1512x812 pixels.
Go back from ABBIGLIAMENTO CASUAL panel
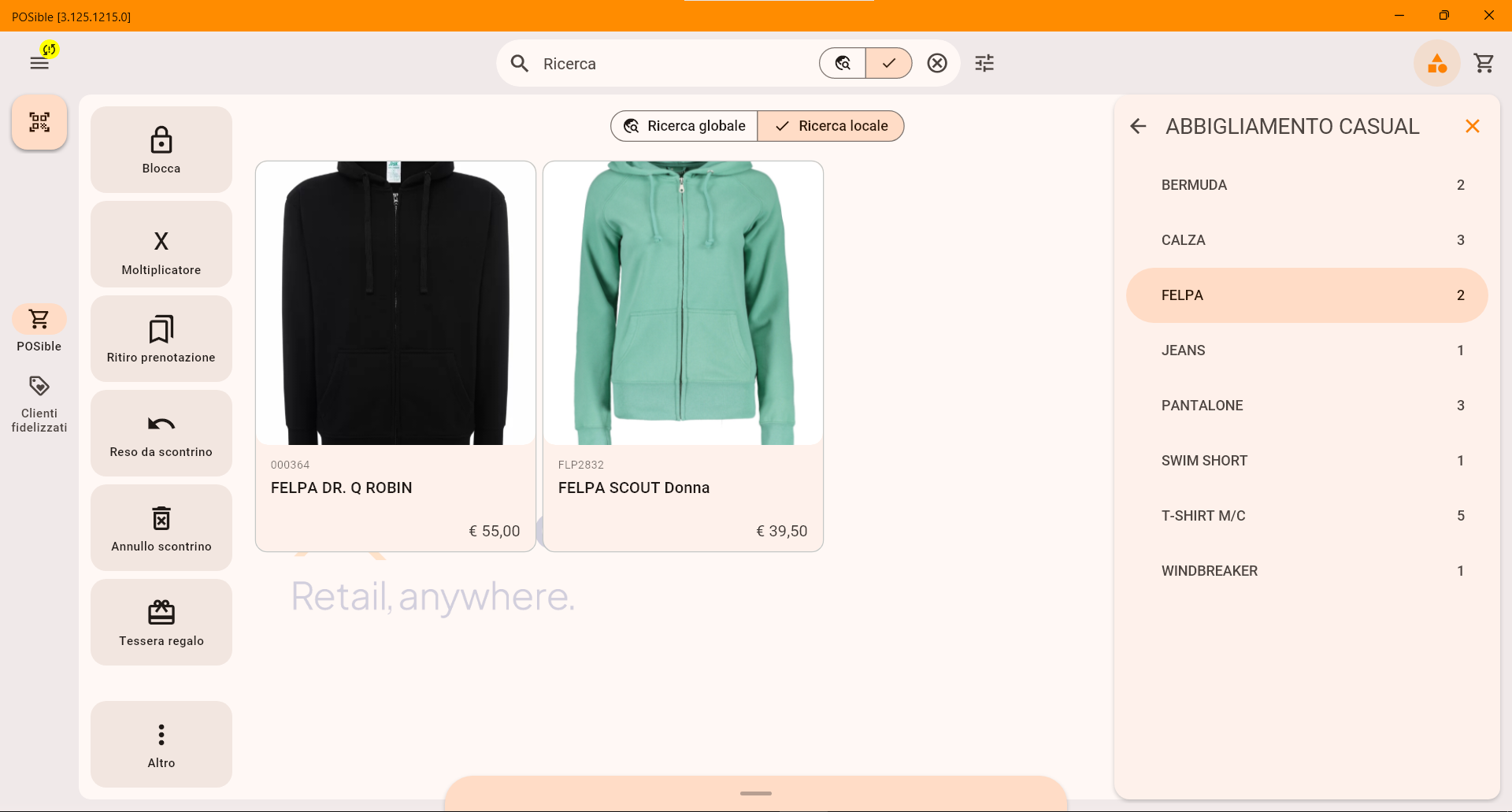pos(1138,126)
